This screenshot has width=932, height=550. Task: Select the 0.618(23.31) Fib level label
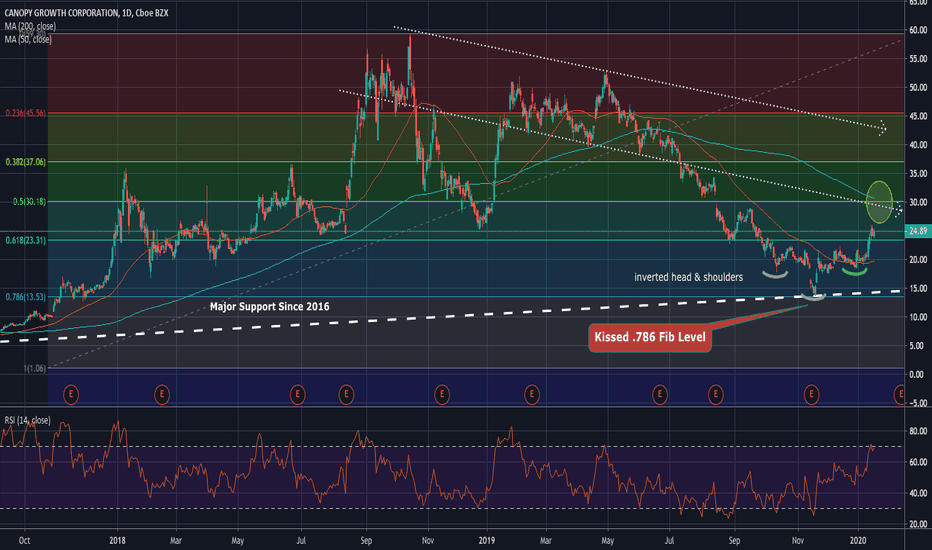coord(26,240)
